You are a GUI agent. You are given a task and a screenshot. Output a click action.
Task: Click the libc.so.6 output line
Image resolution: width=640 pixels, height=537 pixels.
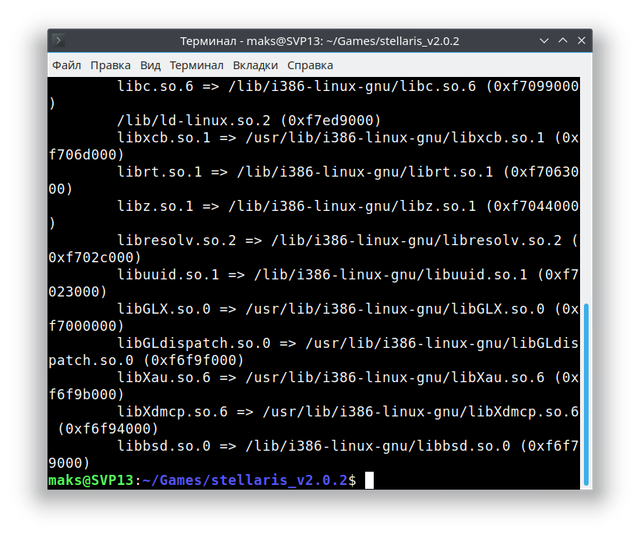[x=348, y=86]
